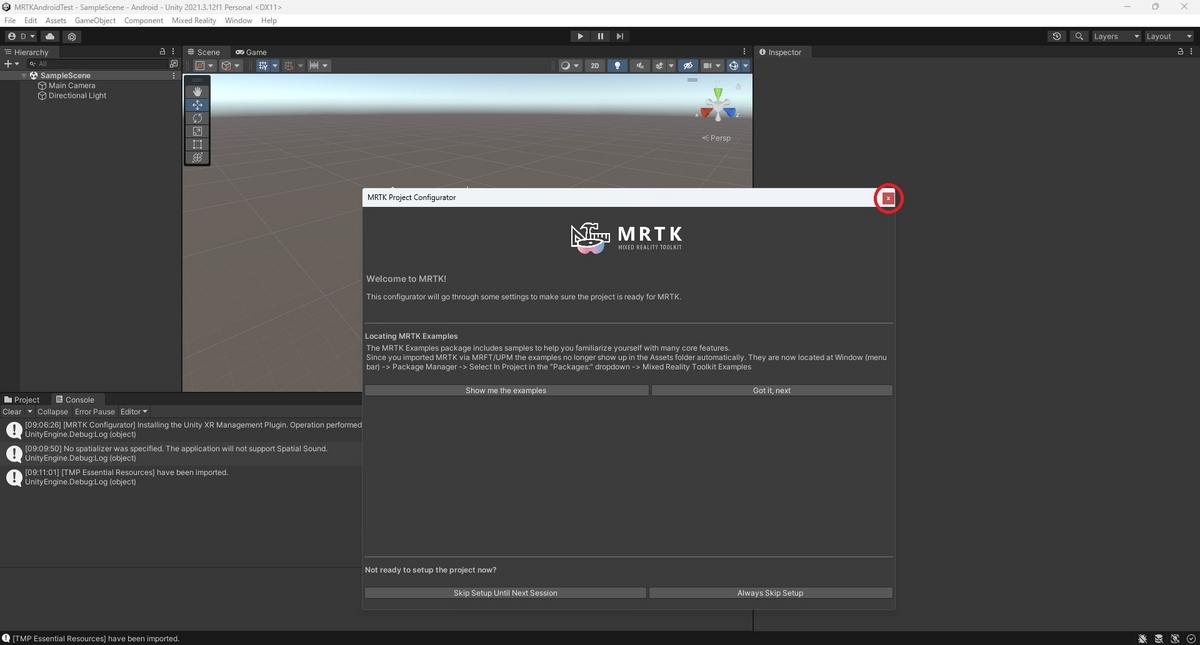
Task: Switch to the Project tab
Action: point(22,400)
